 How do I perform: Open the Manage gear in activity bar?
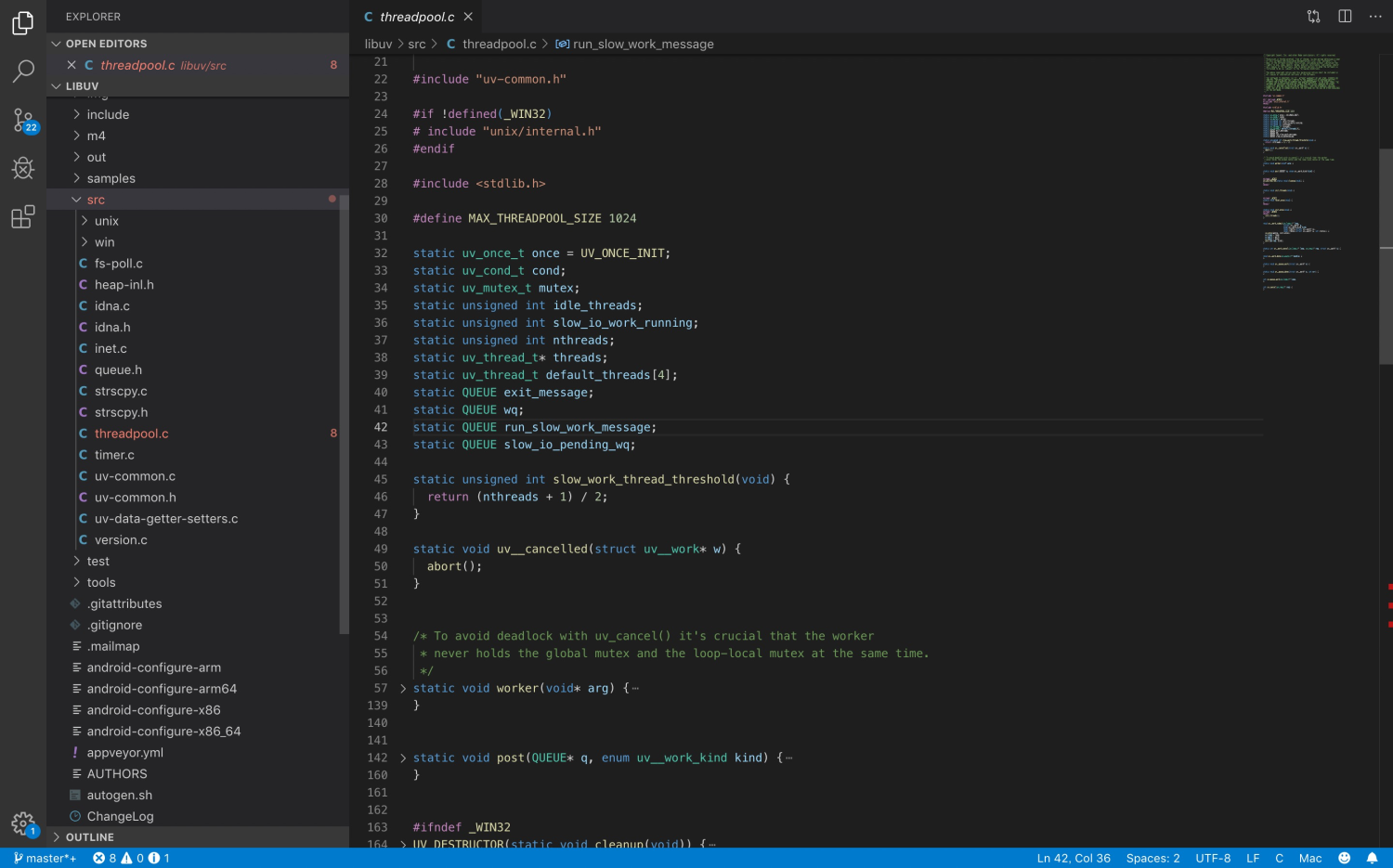pyautogui.click(x=23, y=823)
